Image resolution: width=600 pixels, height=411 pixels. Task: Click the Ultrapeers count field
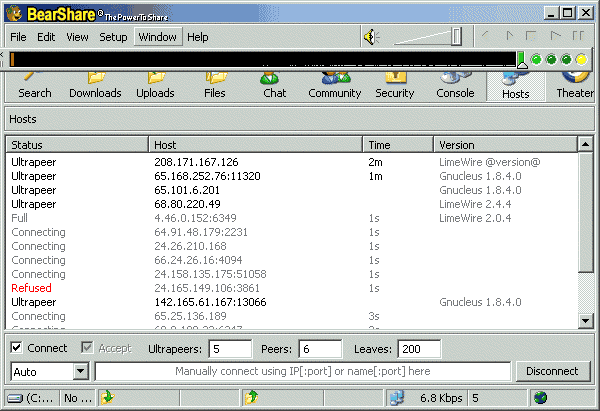[230, 349]
